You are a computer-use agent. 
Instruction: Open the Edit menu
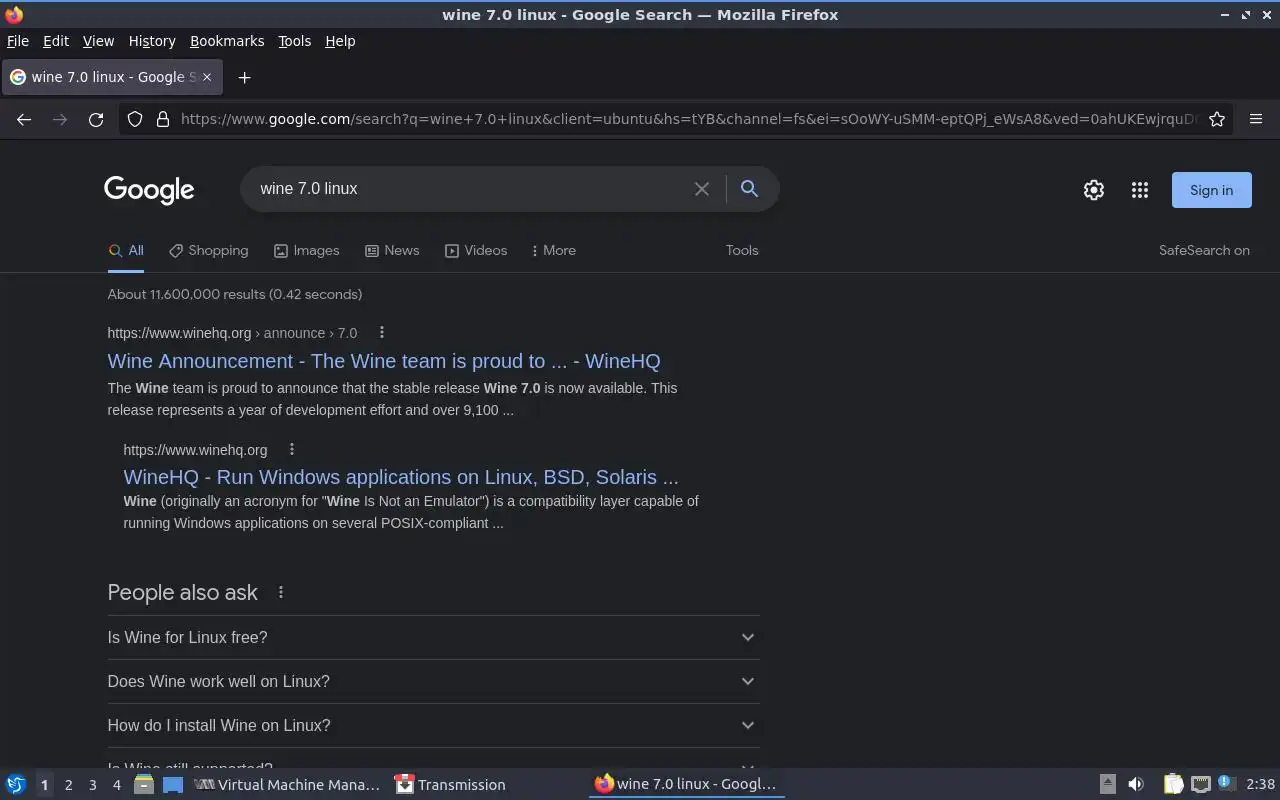[x=56, y=41]
